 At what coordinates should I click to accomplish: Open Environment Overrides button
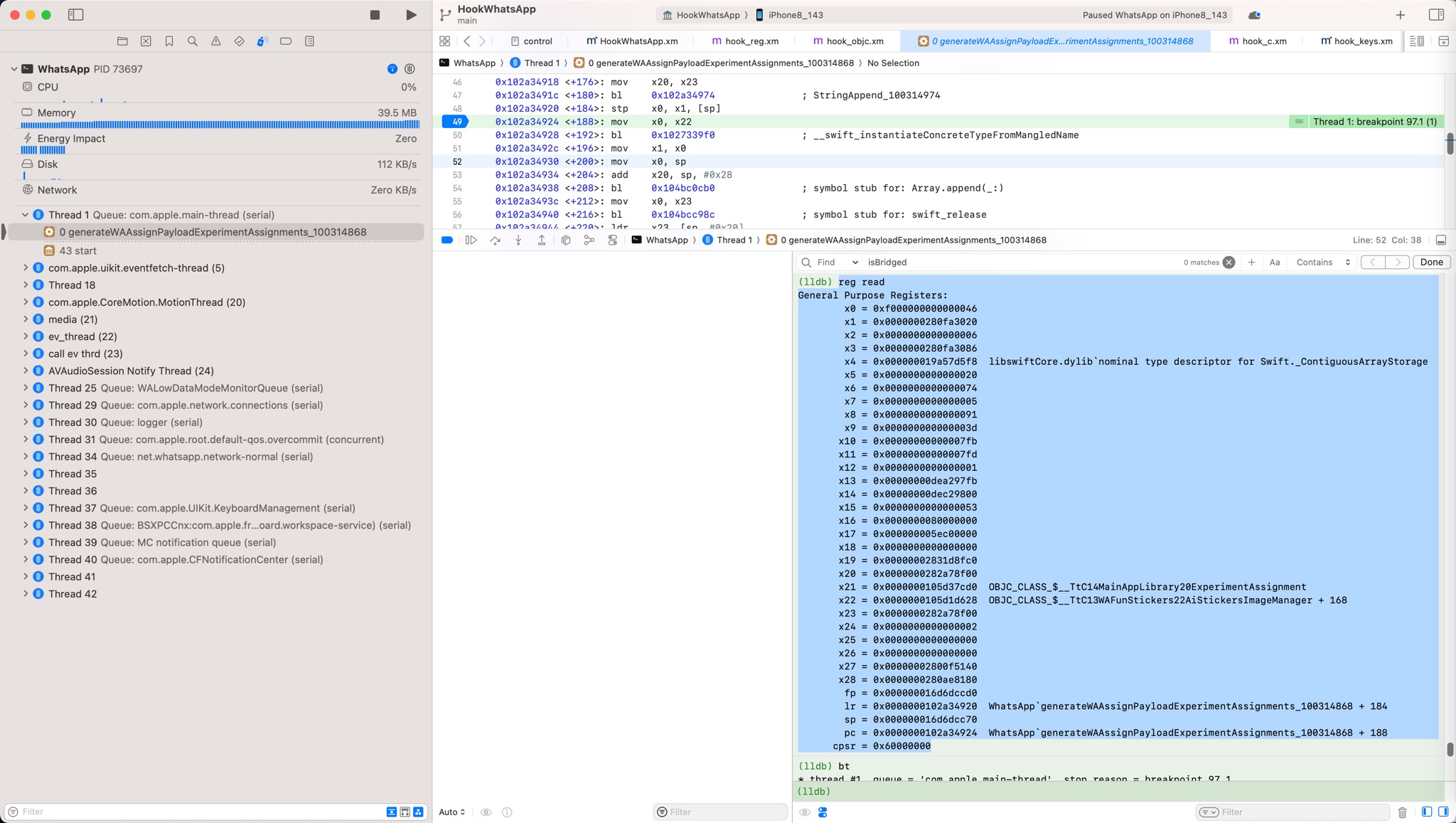coord(613,240)
